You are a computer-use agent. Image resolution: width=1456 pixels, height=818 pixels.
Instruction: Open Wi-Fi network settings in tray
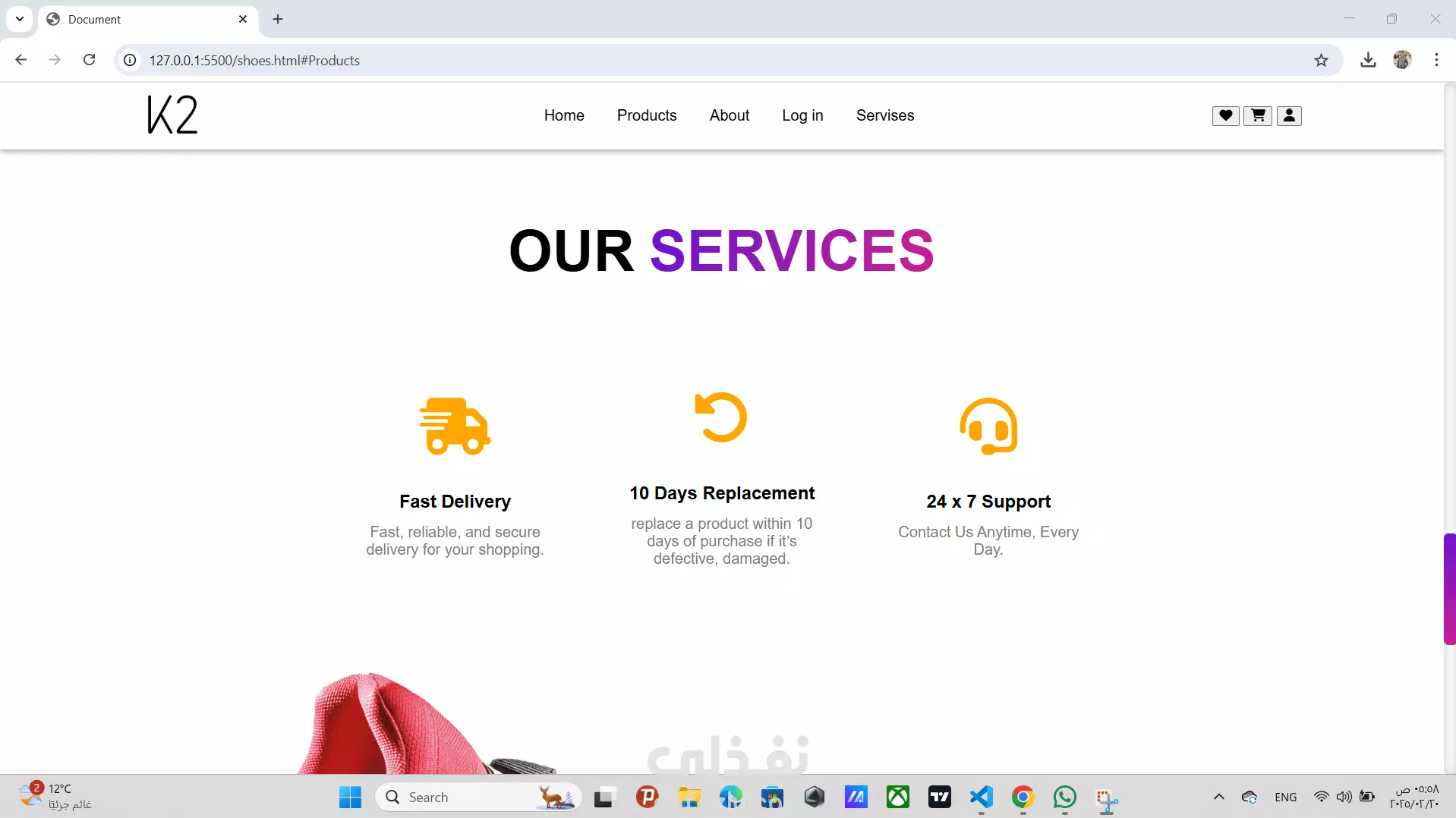[1321, 797]
